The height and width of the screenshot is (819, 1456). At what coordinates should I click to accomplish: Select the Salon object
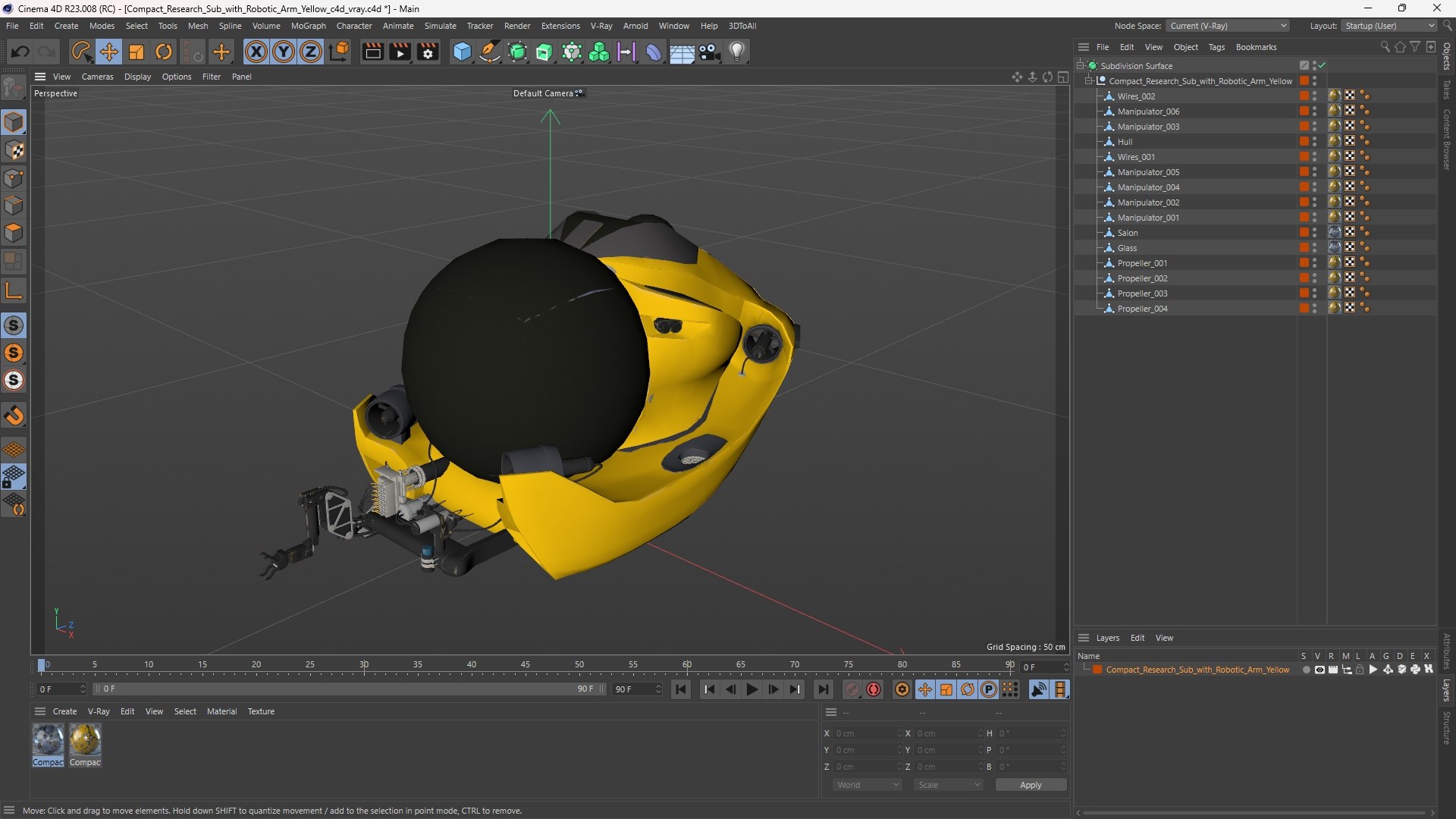coord(1128,233)
